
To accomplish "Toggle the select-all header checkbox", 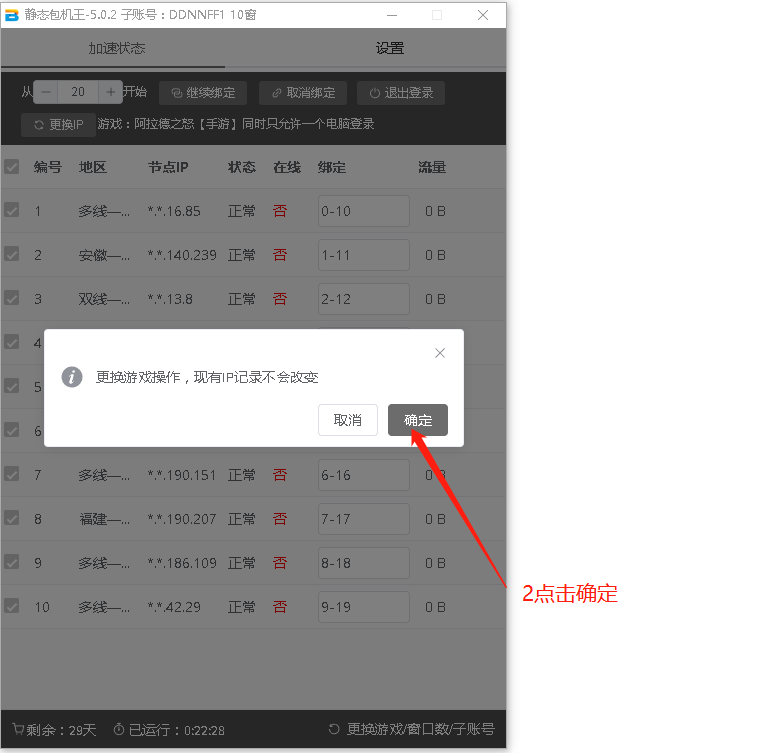I will click(x=12, y=167).
